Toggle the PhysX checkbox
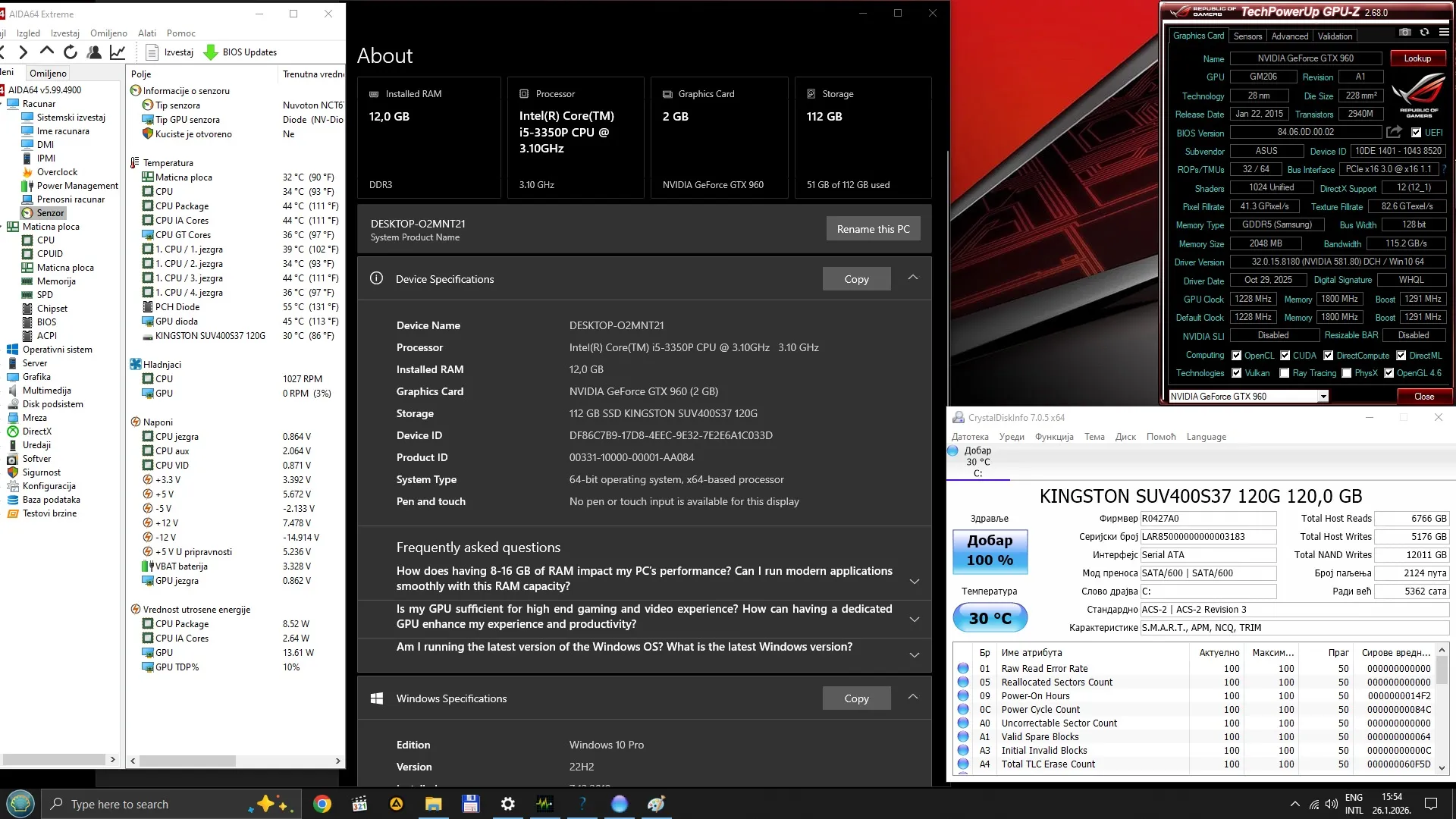This screenshot has height=819, width=1456. point(1346,373)
